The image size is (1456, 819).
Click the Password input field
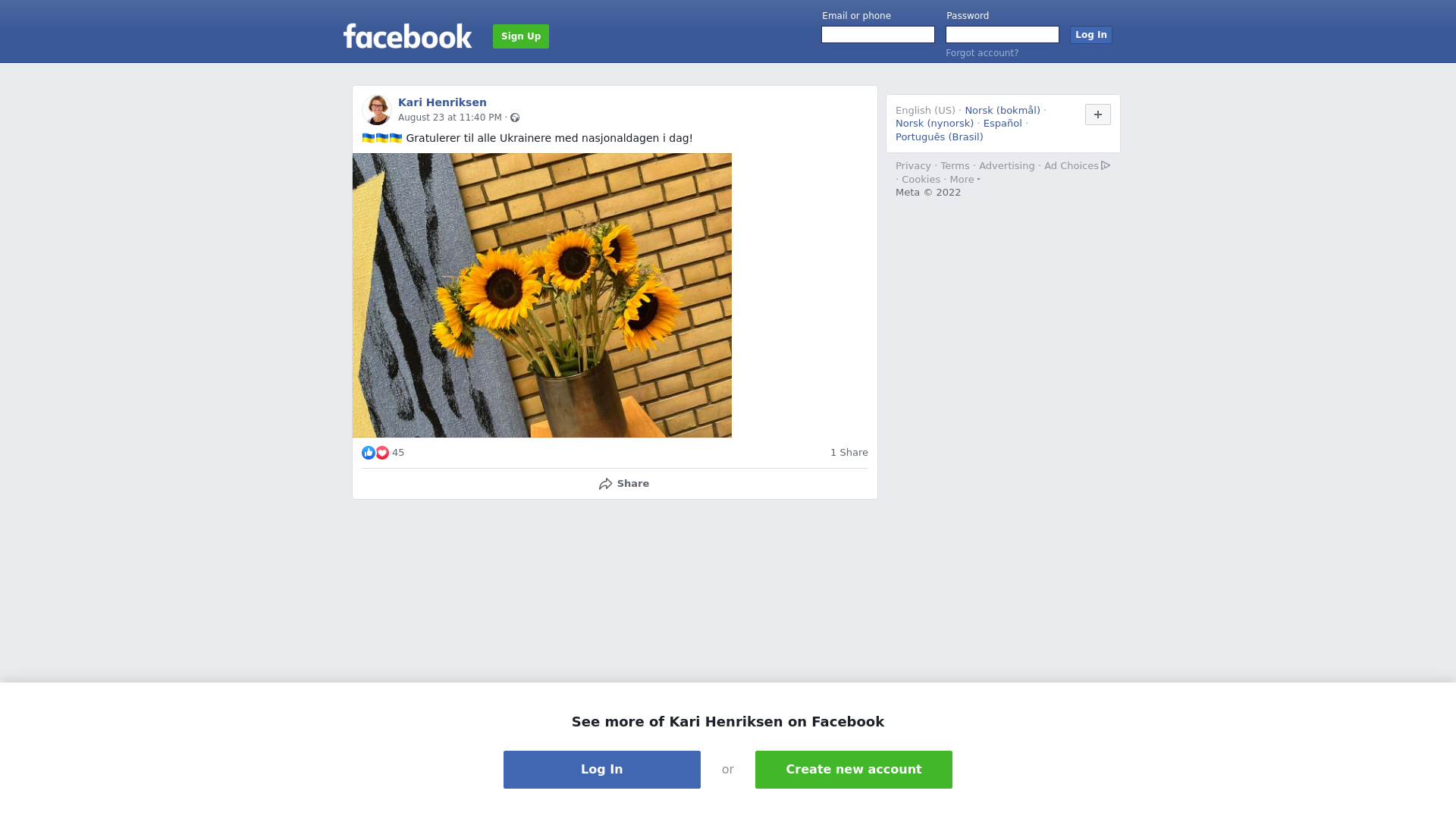point(1003,35)
